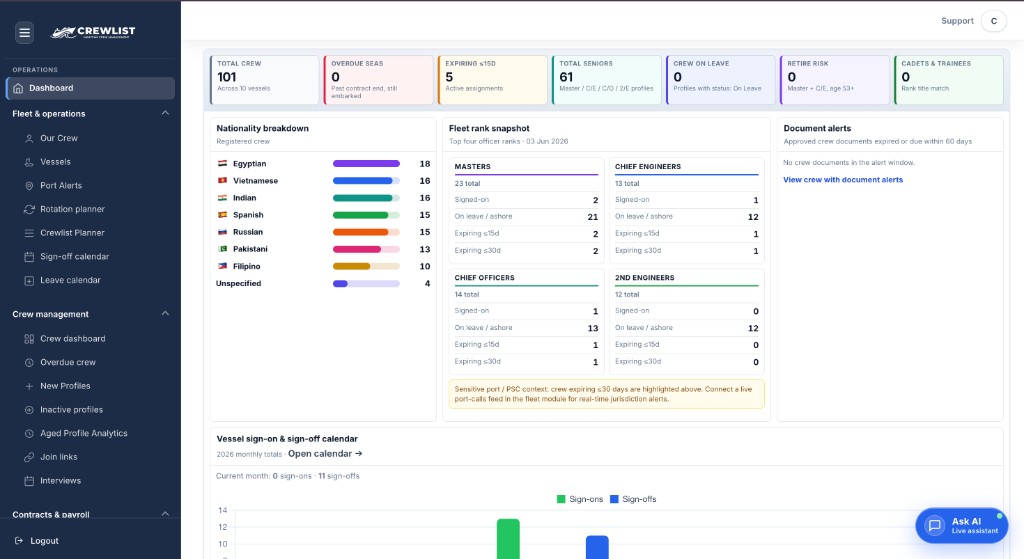Select the Total Seniors stat card
The height and width of the screenshot is (559, 1024).
coord(607,80)
